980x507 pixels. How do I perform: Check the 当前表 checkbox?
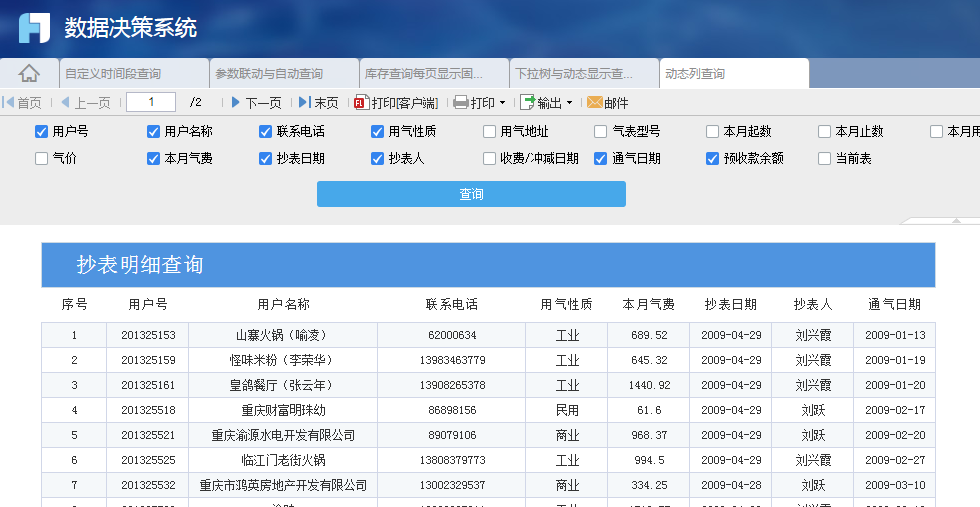coord(824,158)
